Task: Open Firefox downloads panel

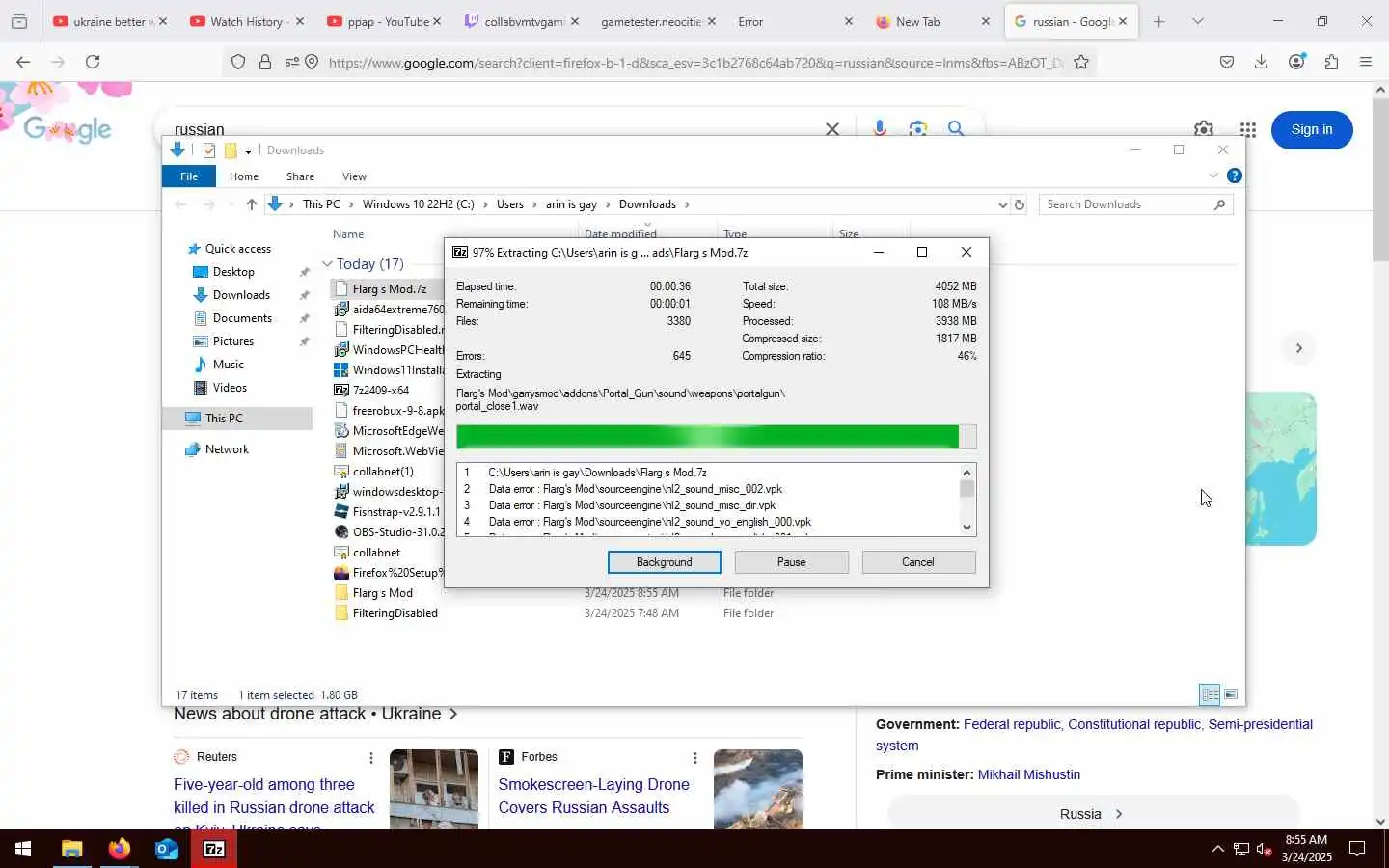Action: pyautogui.click(x=1261, y=62)
